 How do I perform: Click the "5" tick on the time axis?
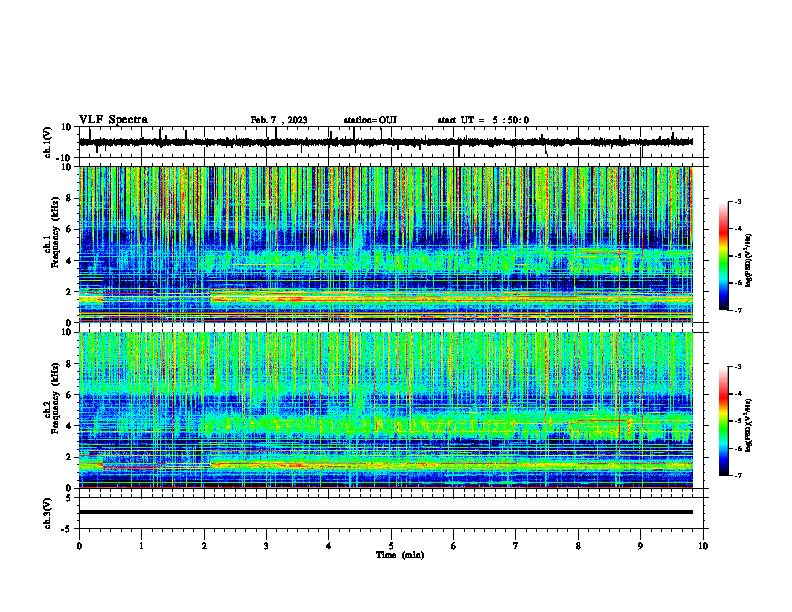tap(391, 545)
